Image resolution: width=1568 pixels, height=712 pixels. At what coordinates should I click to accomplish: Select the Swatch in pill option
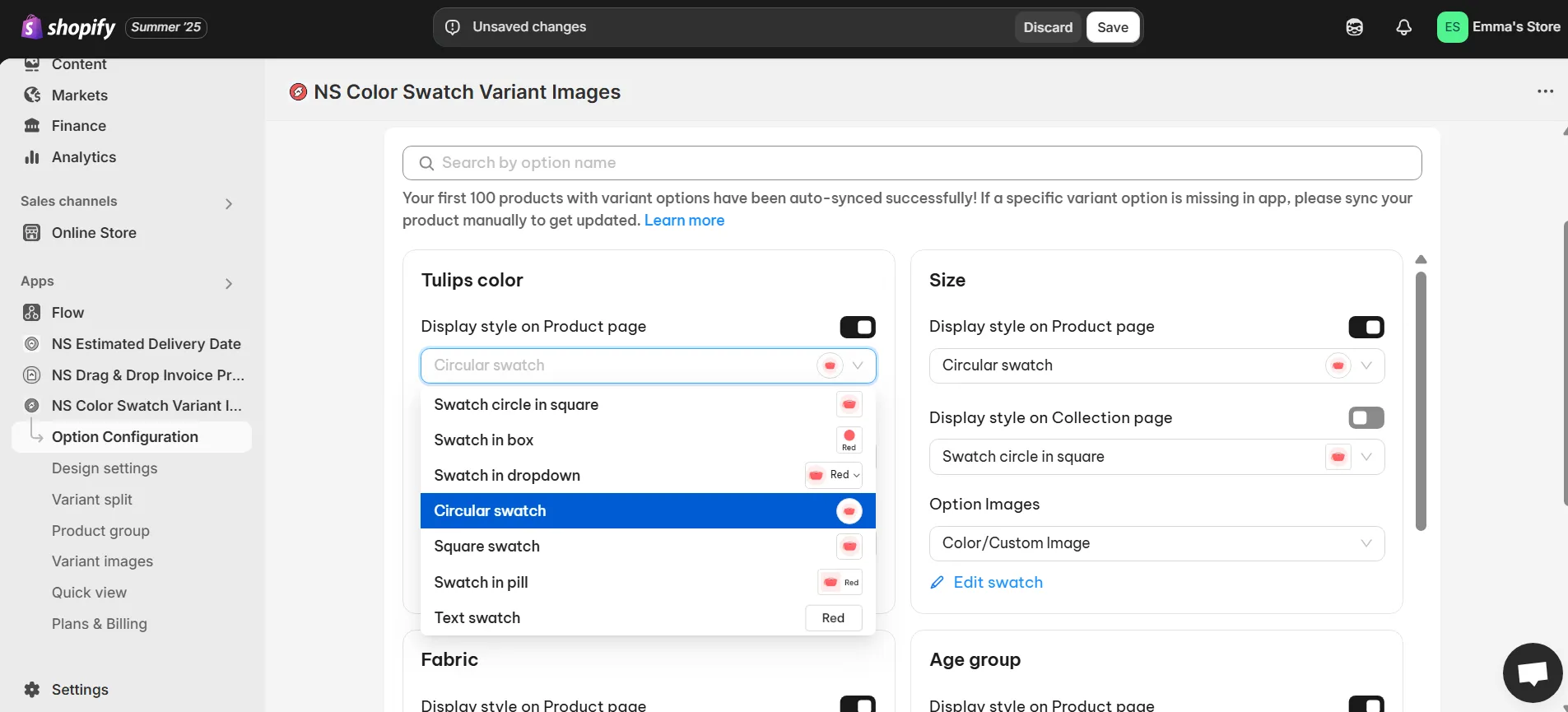pyautogui.click(x=648, y=583)
